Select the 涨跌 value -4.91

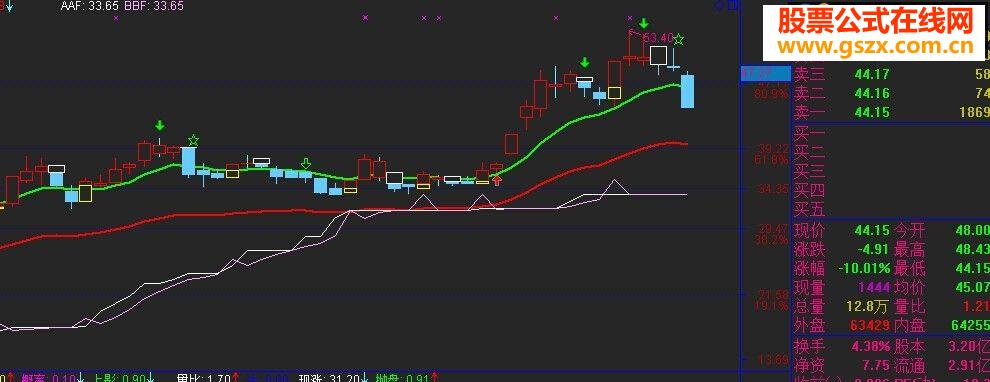pos(874,249)
